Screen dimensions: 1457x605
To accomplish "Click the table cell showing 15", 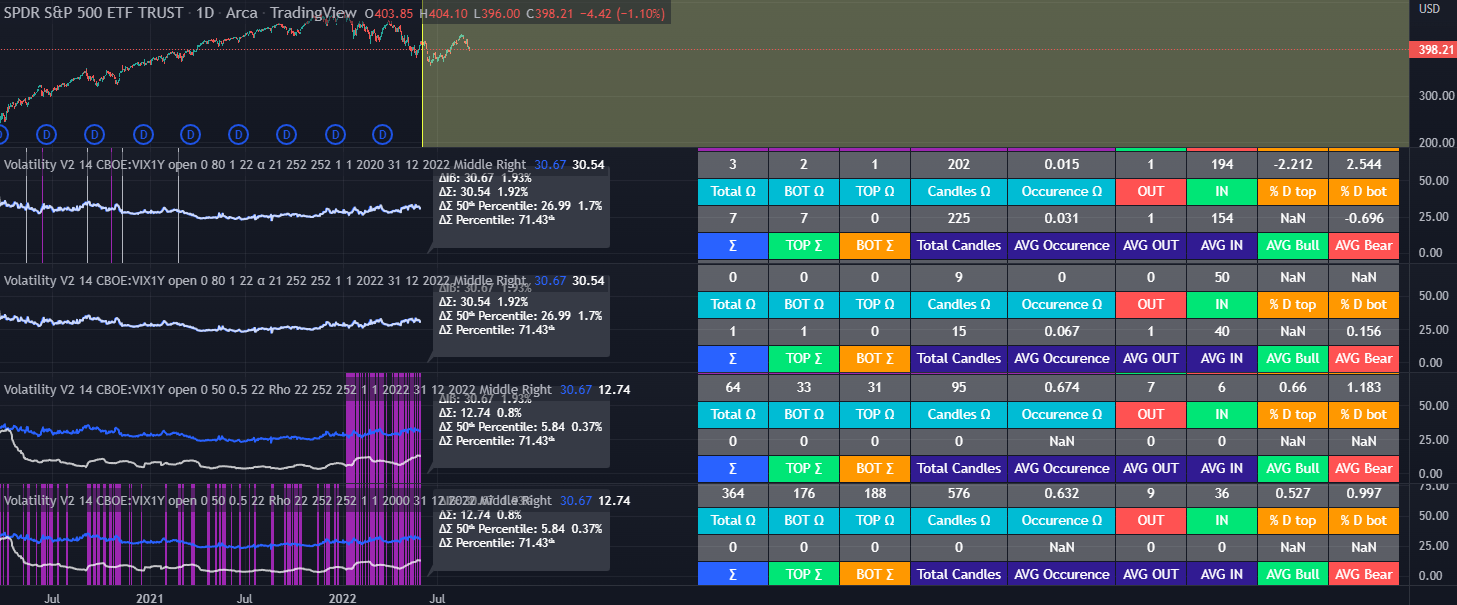I will (959, 331).
